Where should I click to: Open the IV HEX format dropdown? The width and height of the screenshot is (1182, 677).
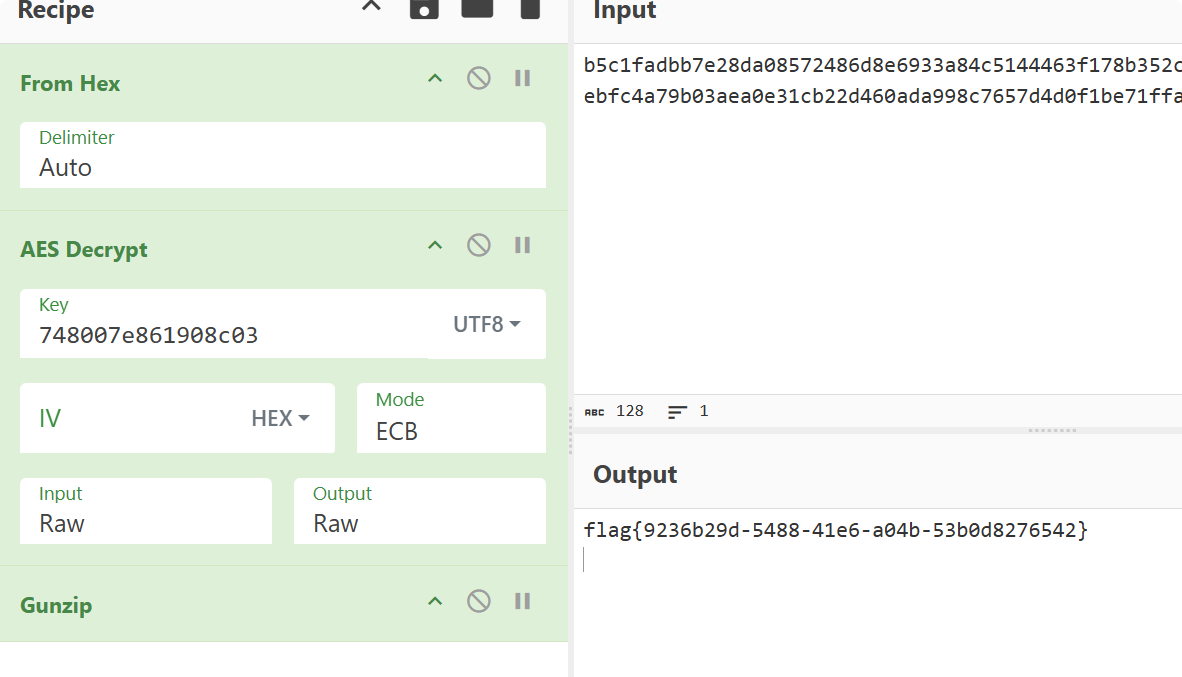point(280,418)
